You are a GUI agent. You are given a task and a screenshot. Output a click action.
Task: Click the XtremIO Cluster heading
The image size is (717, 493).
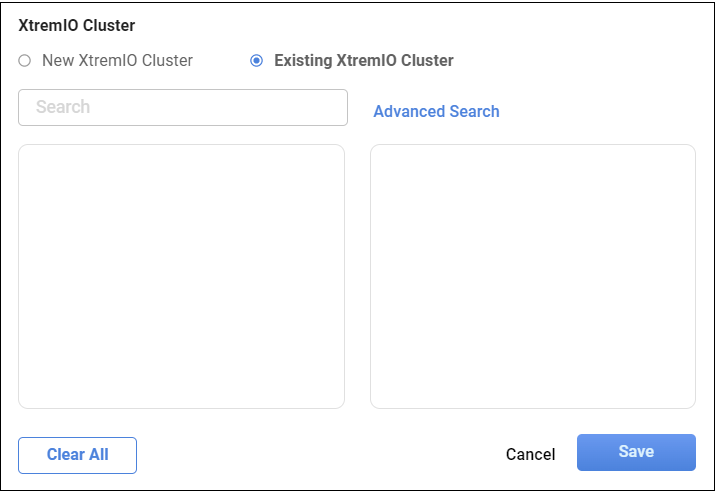(77, 26)
